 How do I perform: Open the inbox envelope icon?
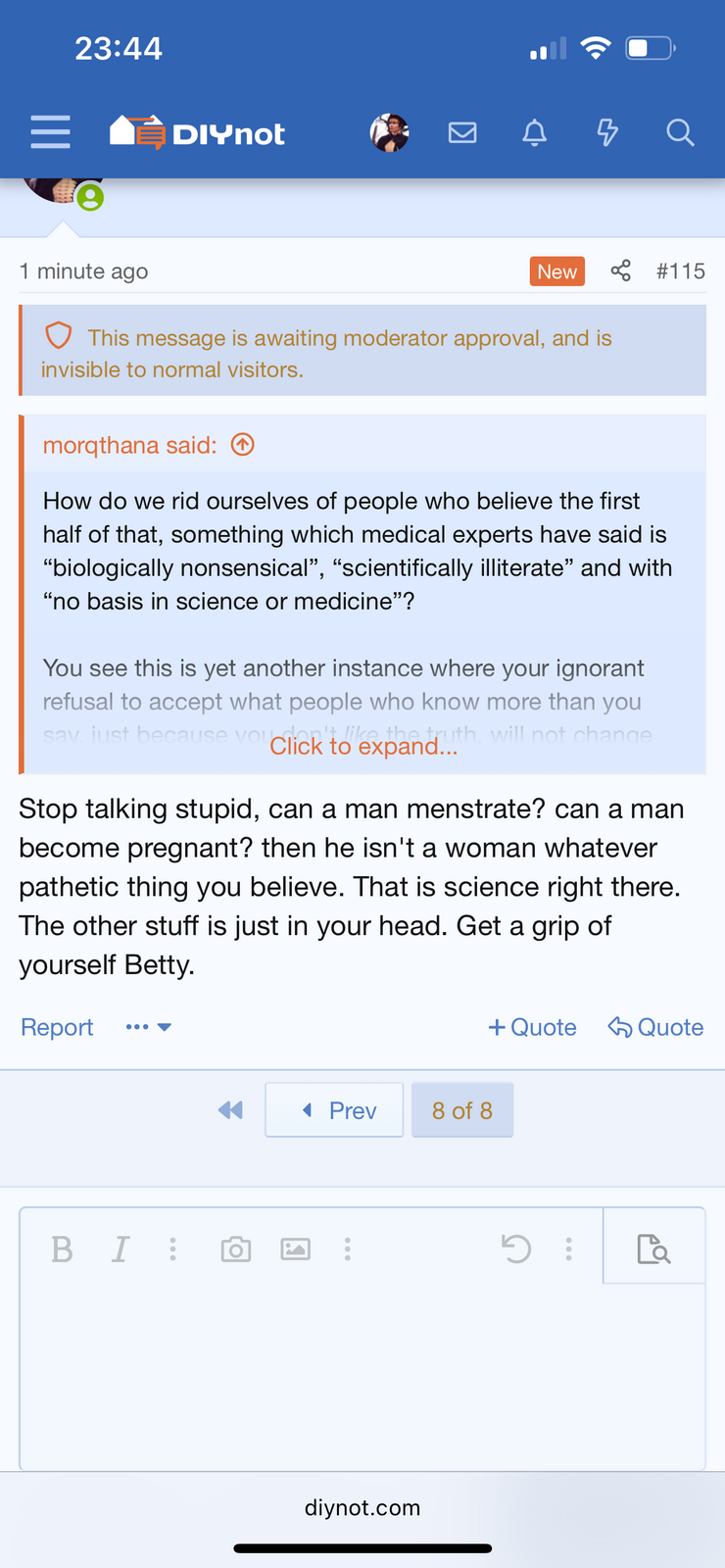point(462,132)
